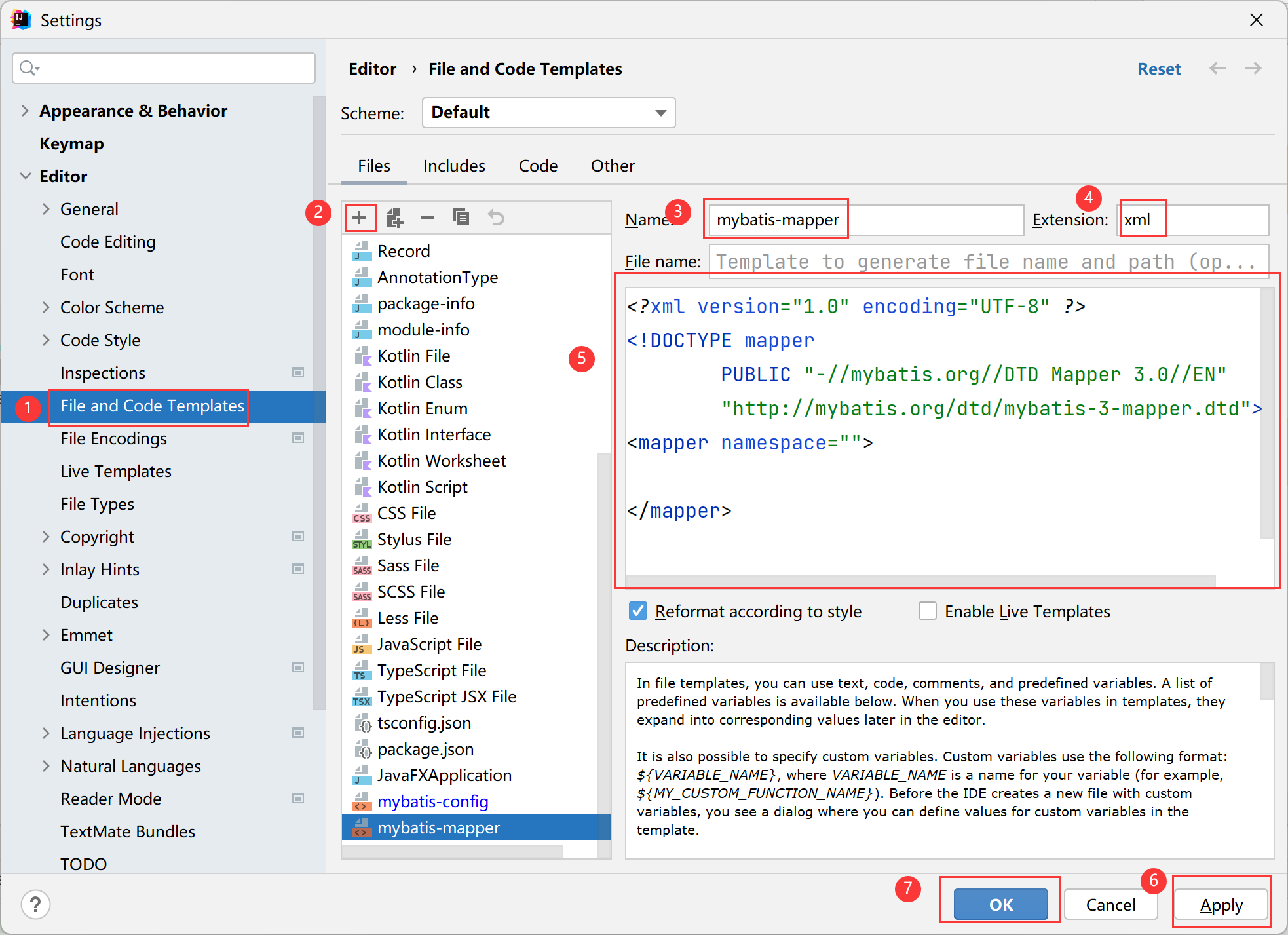Click the Inlay Hints project-level icon
The image size is (1288, 935).
298,569
